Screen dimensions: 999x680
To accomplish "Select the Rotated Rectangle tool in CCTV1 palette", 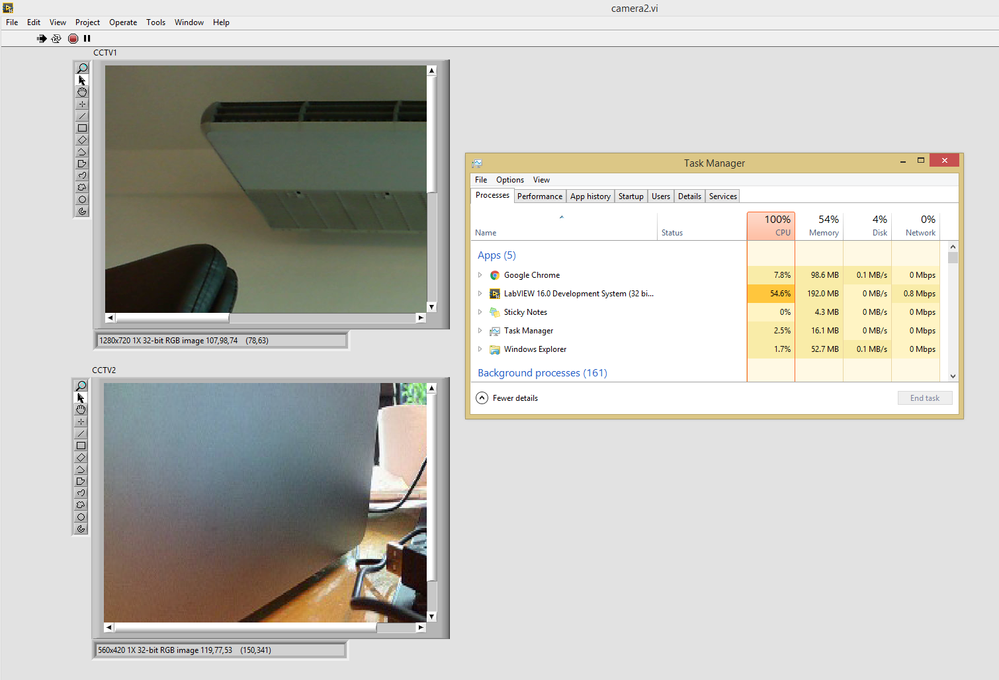I will coord(82,140).
